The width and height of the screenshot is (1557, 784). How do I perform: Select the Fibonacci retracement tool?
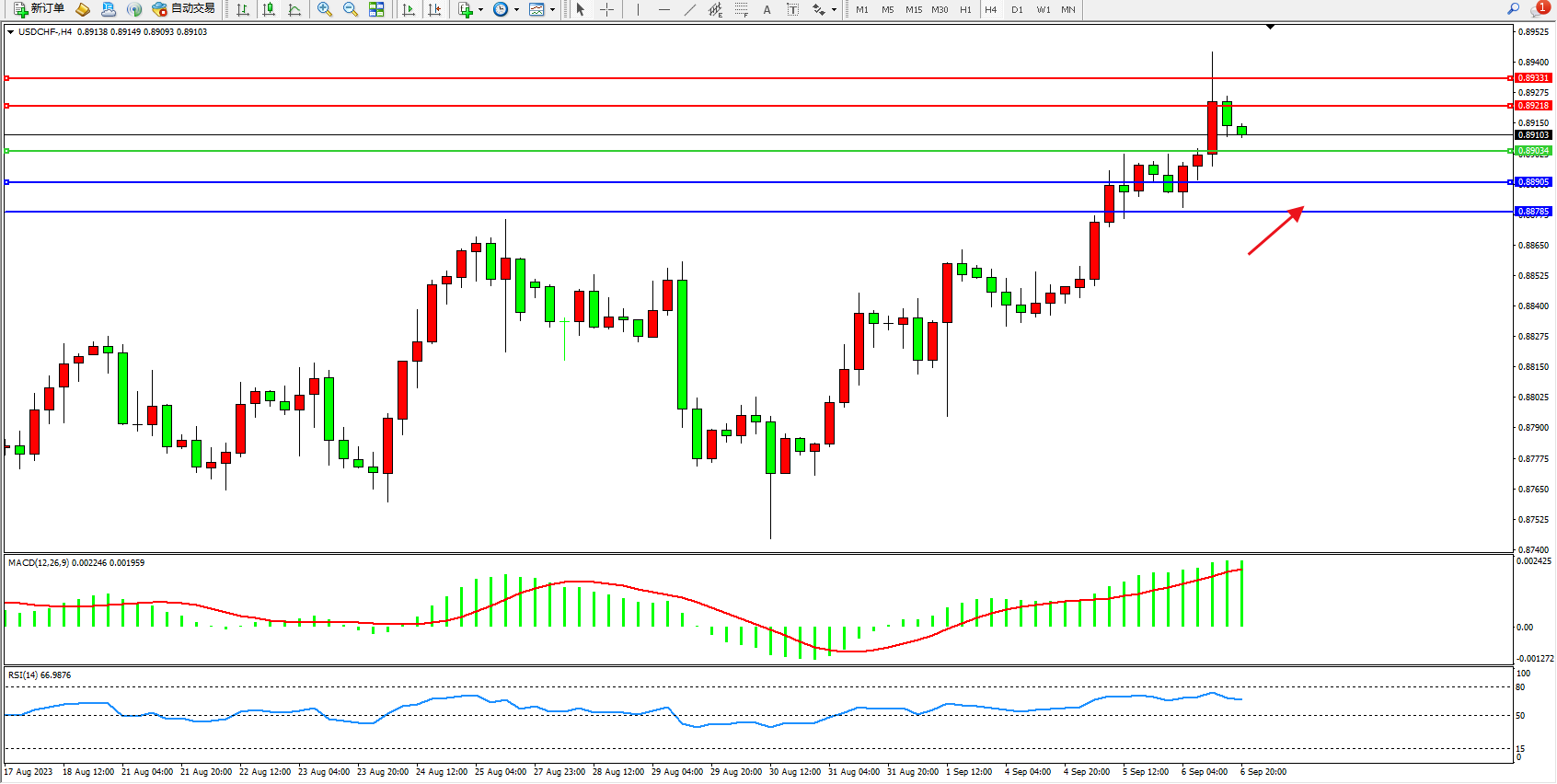tap(742, 9)
